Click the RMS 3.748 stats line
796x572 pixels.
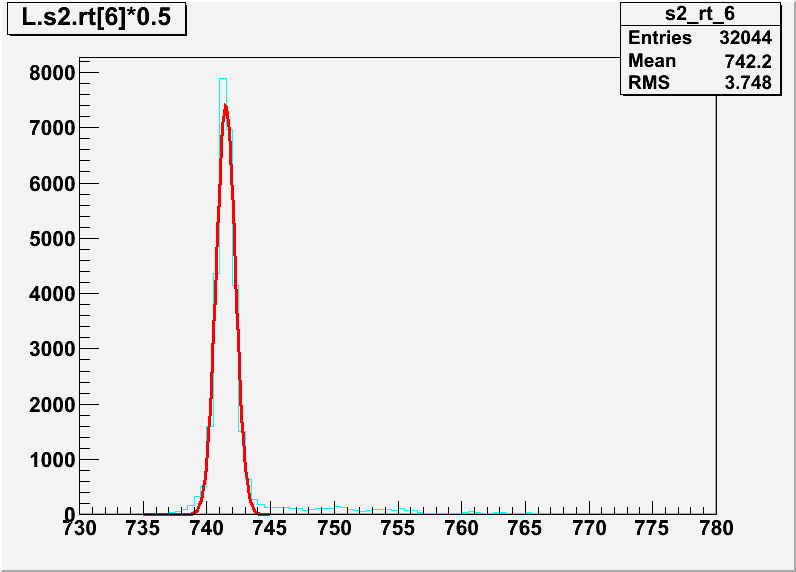click(700, 82)
